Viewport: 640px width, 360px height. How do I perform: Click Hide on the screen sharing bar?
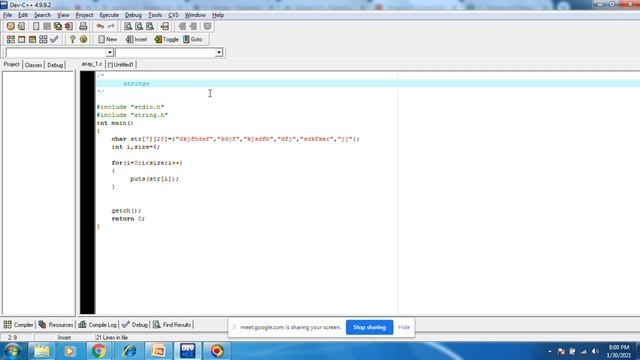(x=404, y=327)
